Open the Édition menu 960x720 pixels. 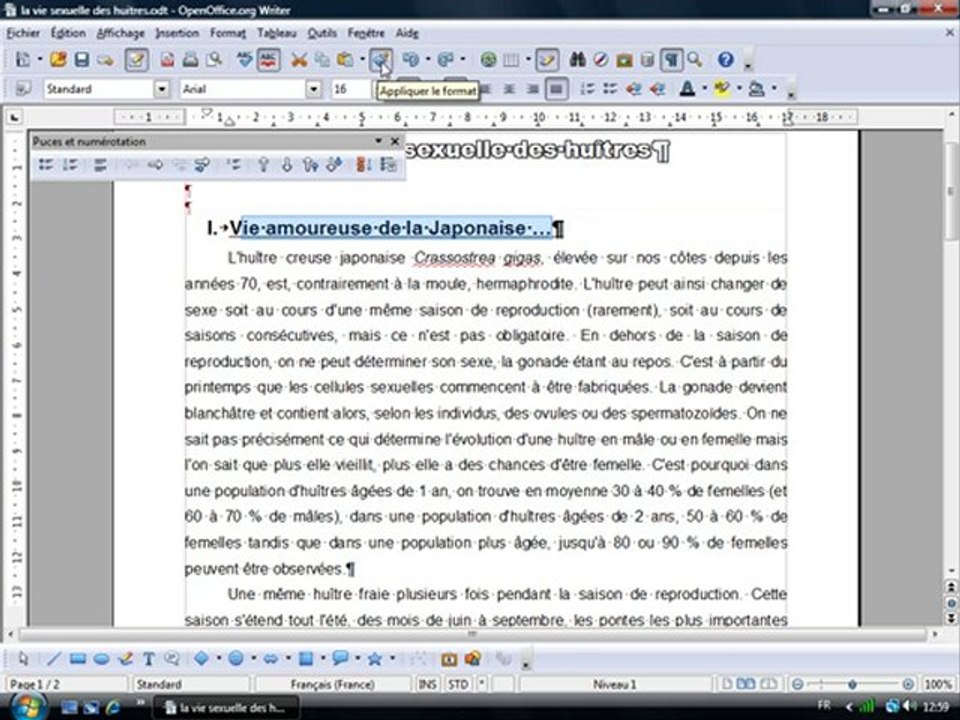coord(68,33)
